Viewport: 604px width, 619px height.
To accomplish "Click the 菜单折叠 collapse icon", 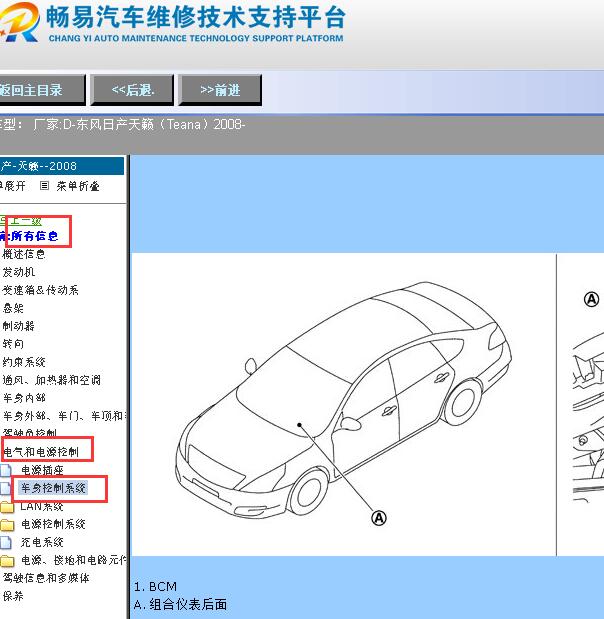I will [44, 185].
